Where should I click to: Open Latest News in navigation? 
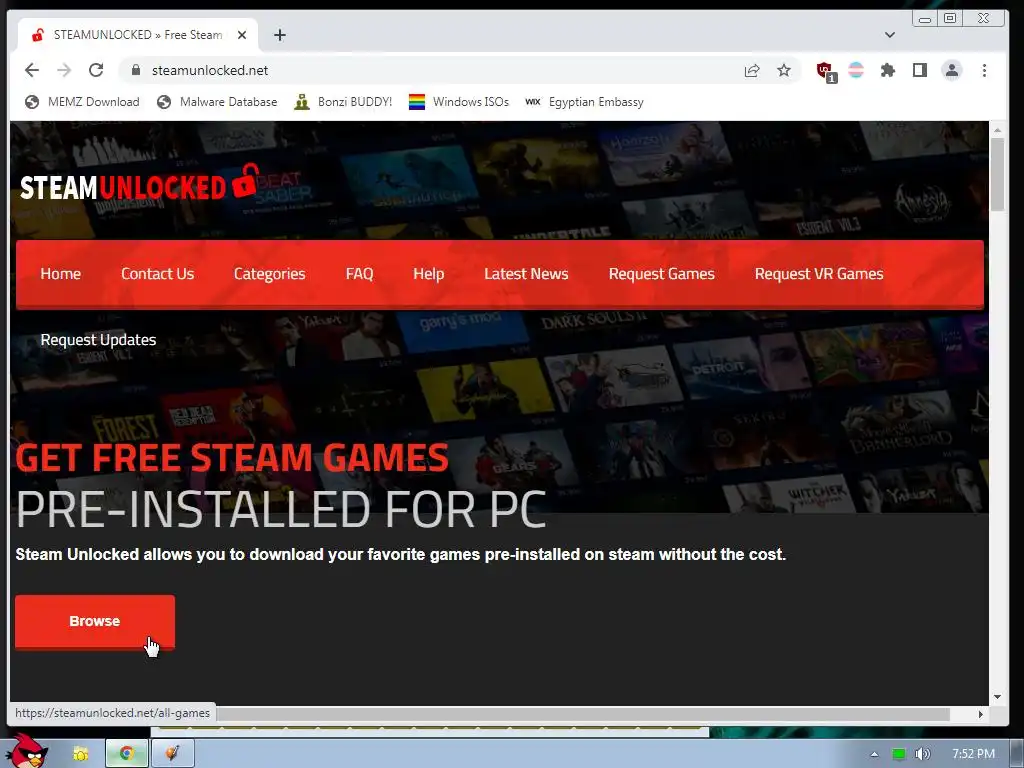tap(526, 274)
